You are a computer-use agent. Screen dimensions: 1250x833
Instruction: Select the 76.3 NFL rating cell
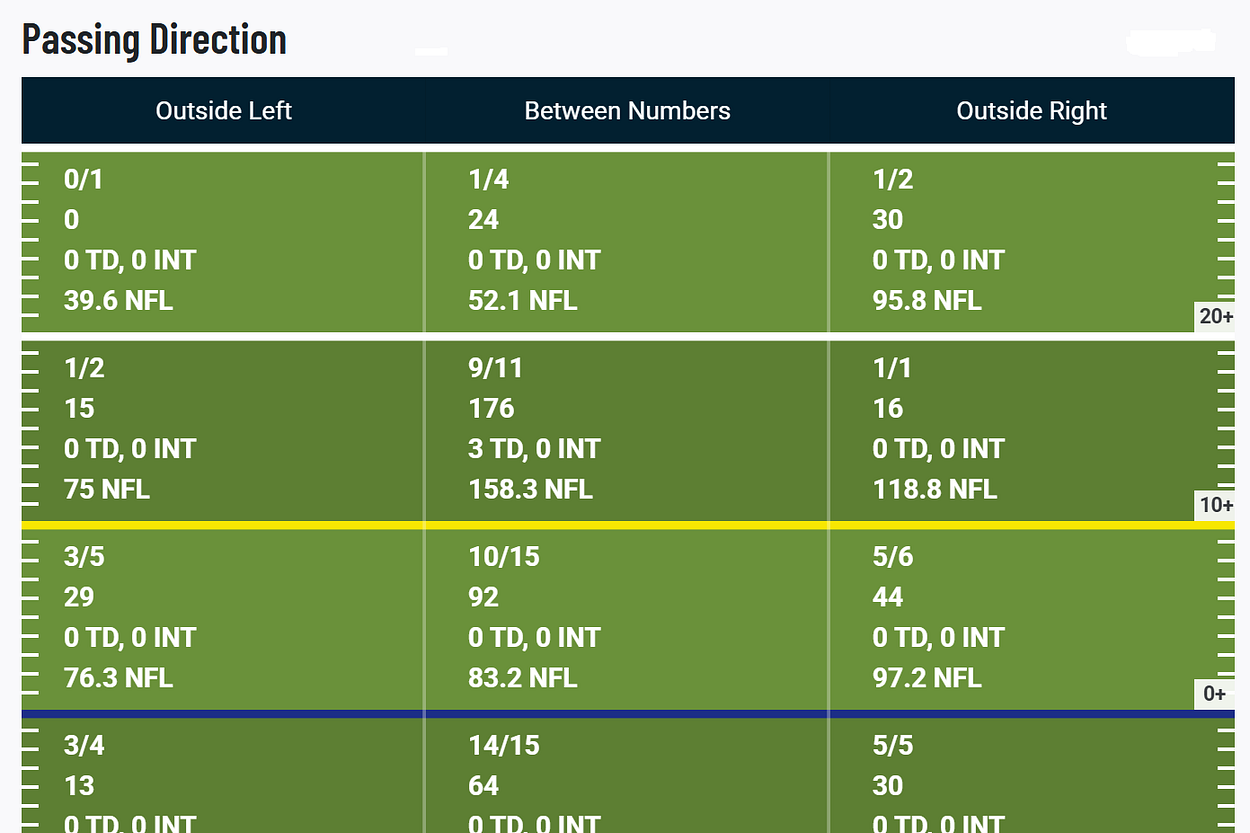118,678
